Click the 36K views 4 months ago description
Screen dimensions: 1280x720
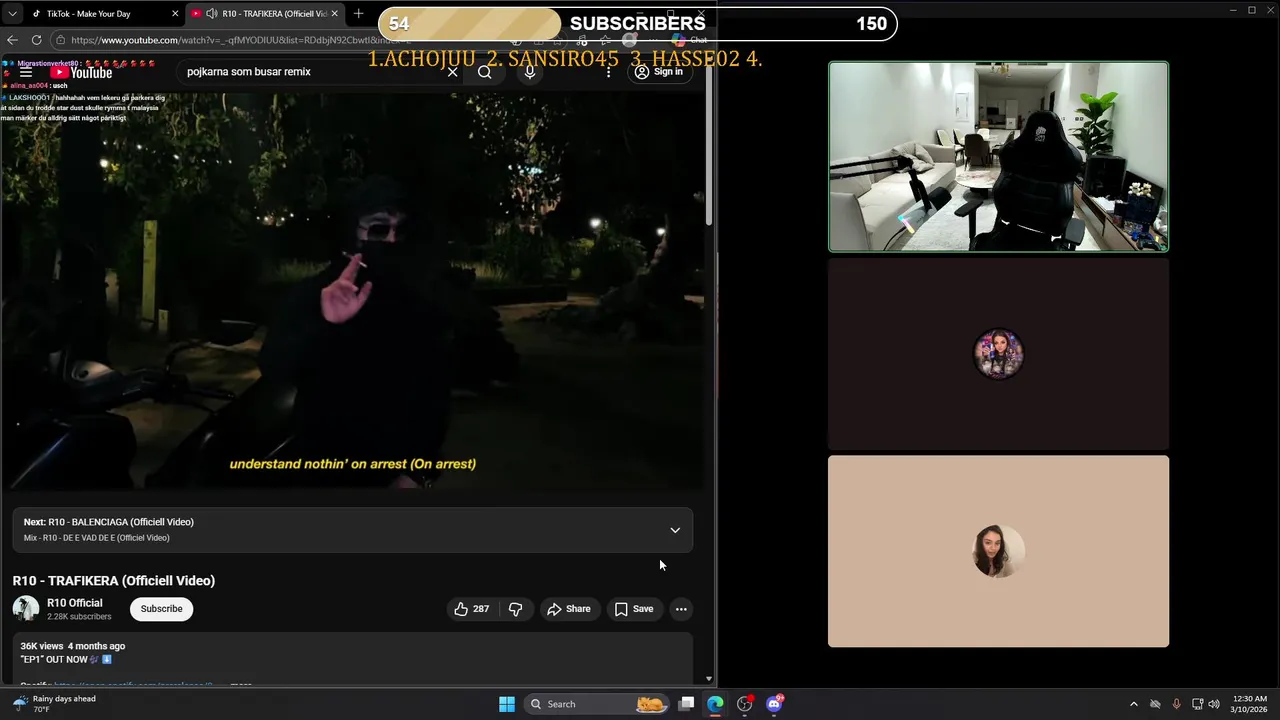point(73,646)
